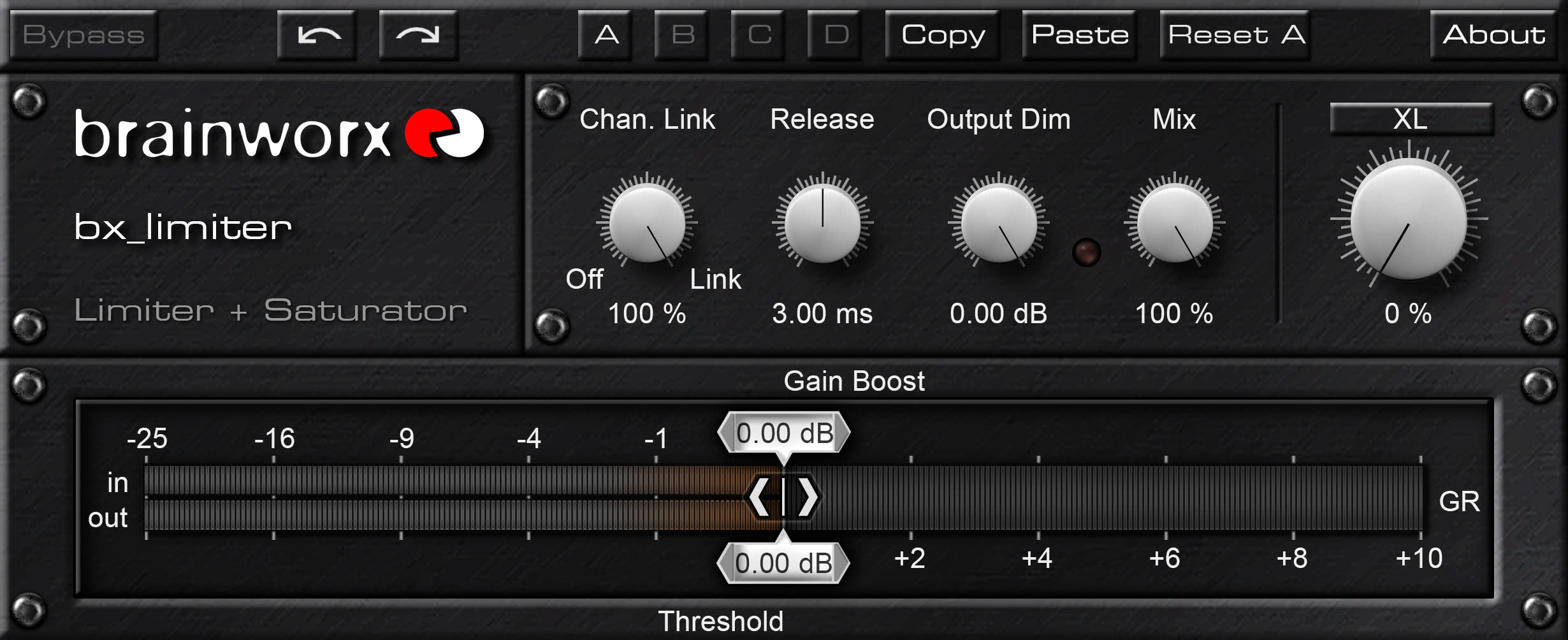Screen dimensions: 1568x640
Task: Click the Threshold label
Action: coord(721,621)
